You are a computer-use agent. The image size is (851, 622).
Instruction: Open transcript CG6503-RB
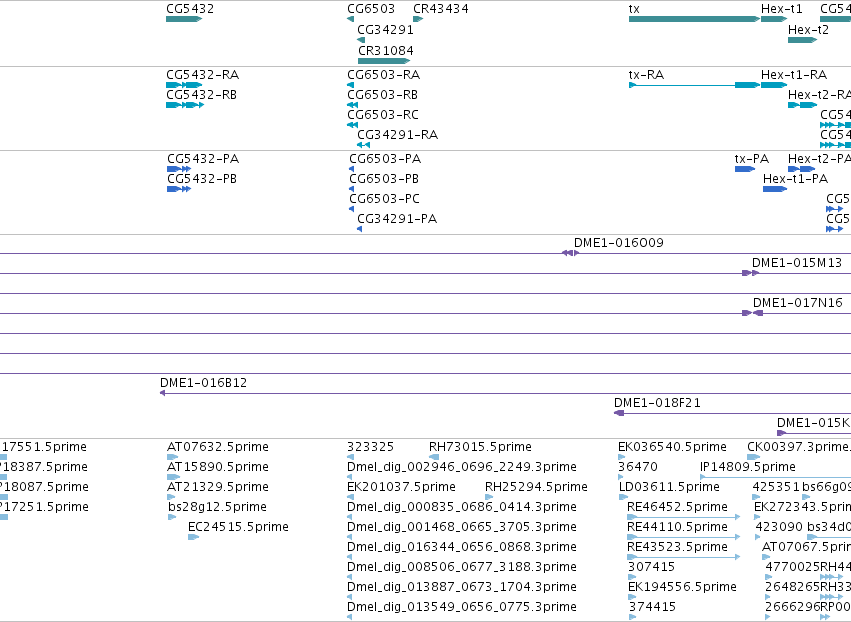pos(382,94)
